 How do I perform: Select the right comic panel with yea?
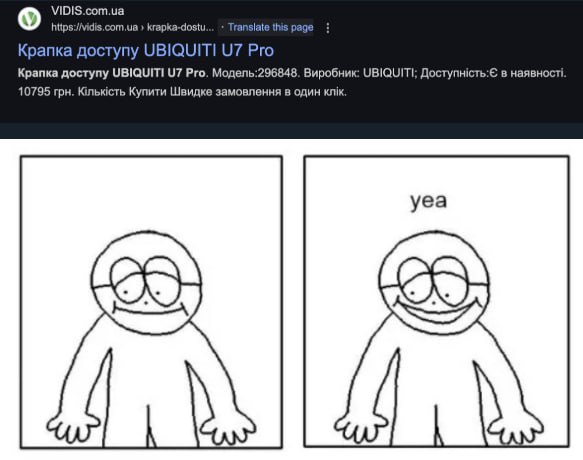(x=437, y=301)
